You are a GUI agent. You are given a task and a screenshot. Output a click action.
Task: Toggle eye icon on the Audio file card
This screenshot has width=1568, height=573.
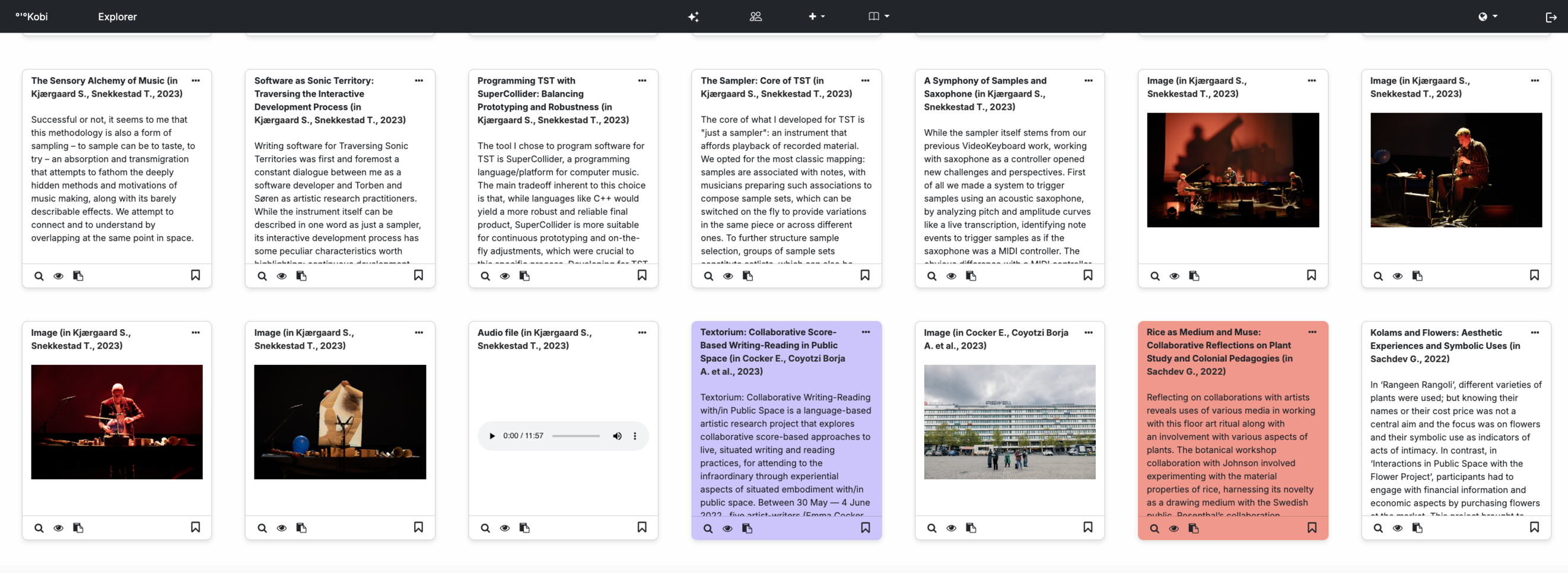[505, 528]
